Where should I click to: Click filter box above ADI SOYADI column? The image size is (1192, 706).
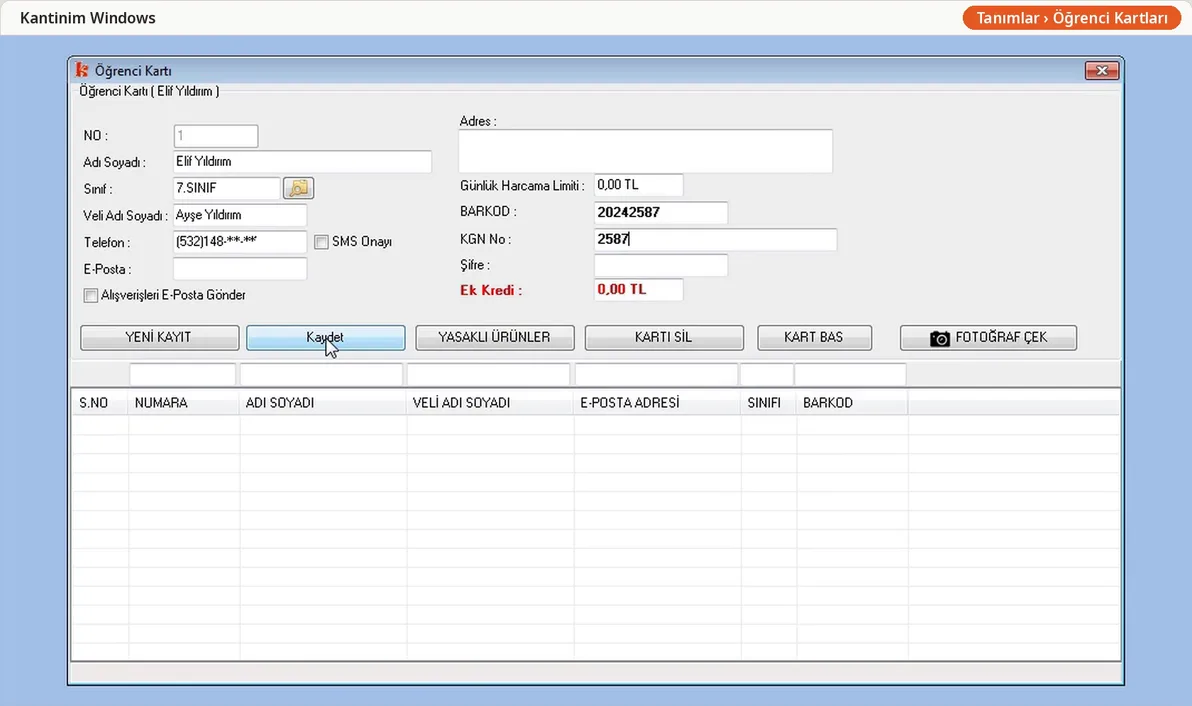(x=322, y=374)
